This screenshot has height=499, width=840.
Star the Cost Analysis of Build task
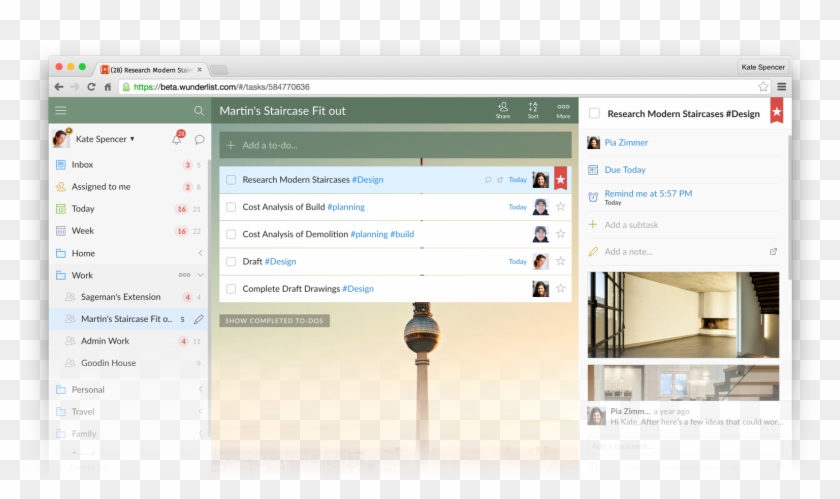560,206
